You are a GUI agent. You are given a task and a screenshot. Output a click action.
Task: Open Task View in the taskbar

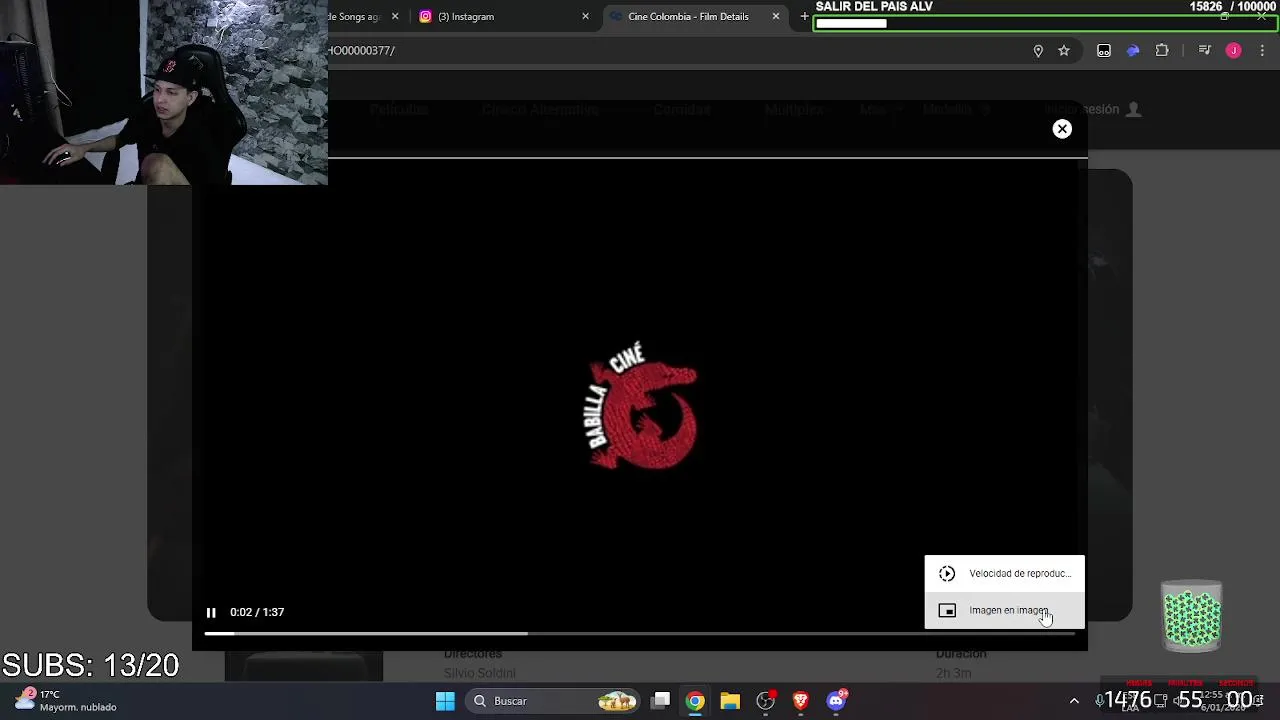(661, 701)
